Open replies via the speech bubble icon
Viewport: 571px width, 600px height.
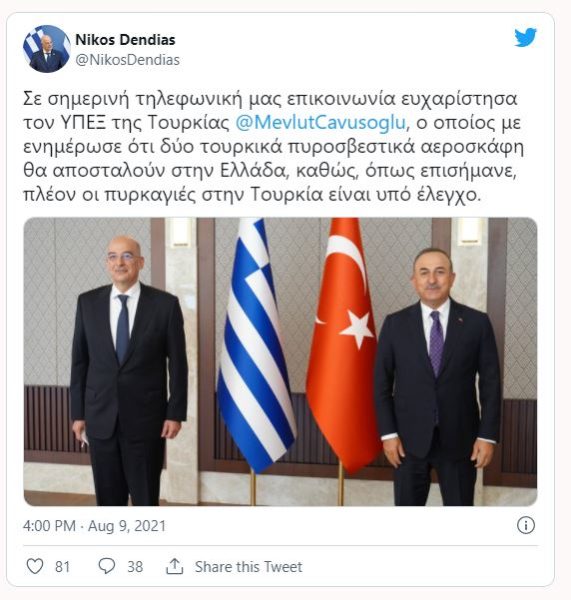[x=107, y=566]
